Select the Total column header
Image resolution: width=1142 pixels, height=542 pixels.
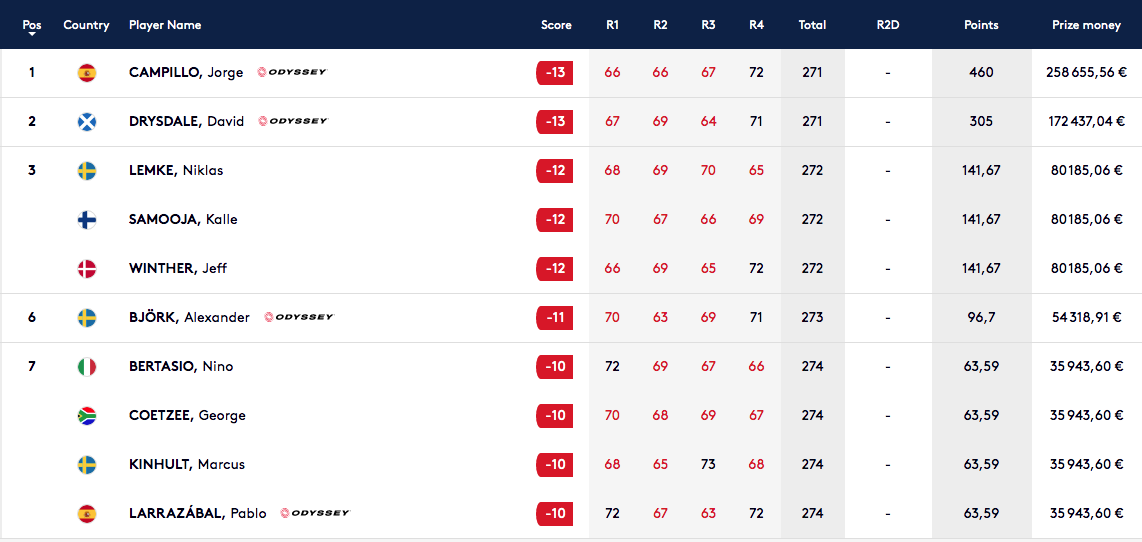pos(812,25)
